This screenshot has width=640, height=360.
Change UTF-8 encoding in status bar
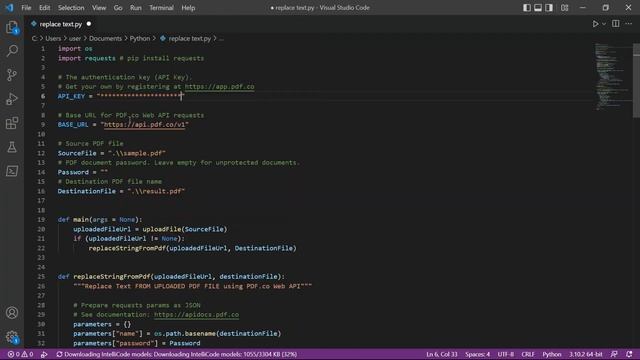pos(506,354)
